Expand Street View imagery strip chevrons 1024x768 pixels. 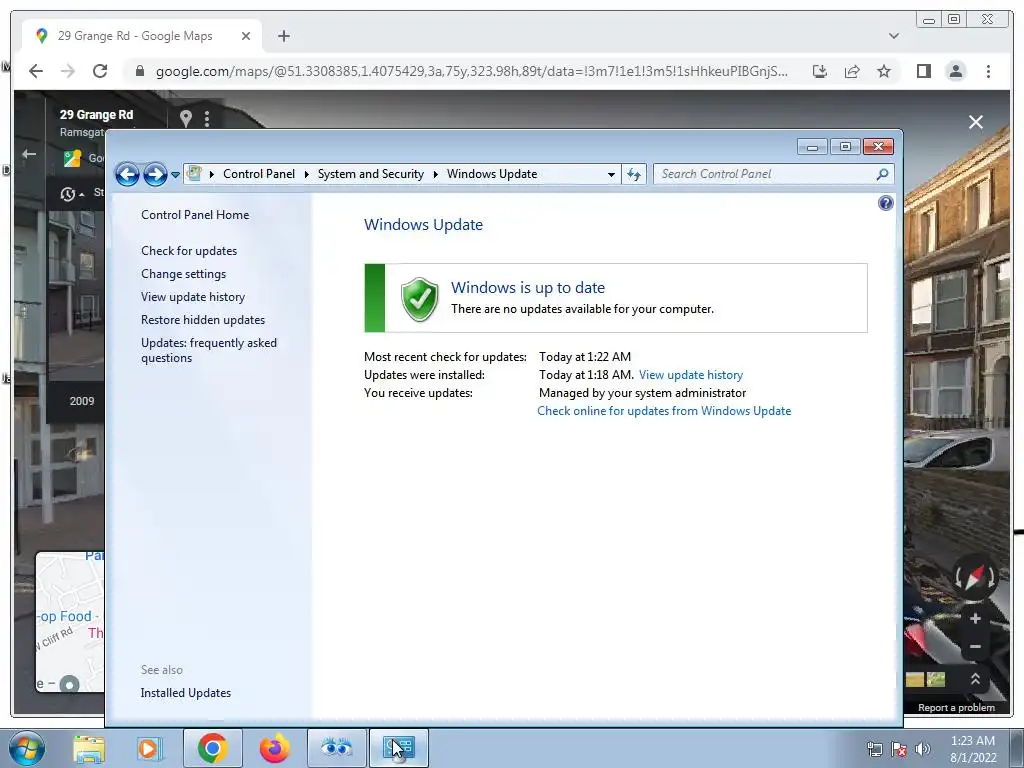click(975, 679)
